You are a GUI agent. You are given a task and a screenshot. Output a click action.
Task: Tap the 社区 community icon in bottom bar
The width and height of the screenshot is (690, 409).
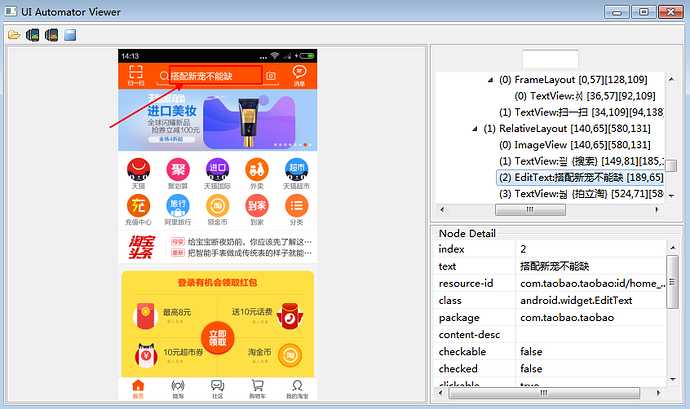217,386
